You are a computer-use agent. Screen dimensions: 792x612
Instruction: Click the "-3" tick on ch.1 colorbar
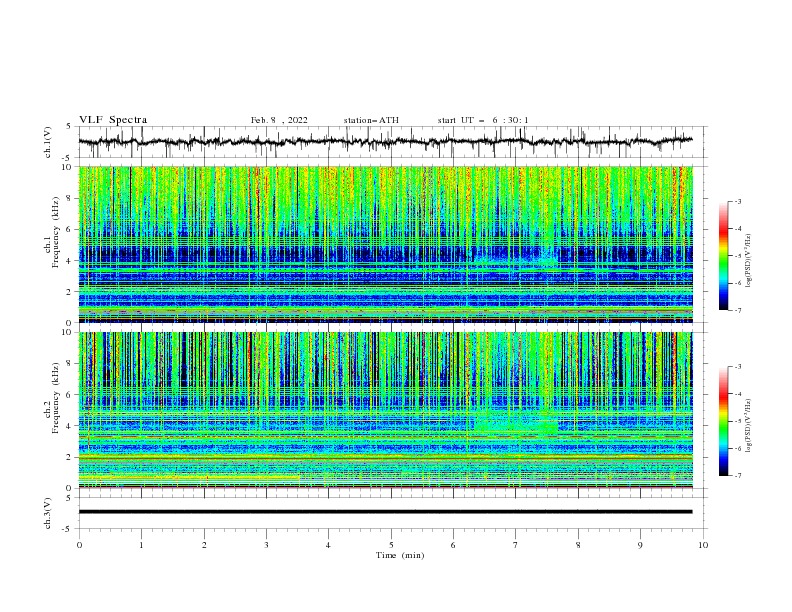(737, 201)
